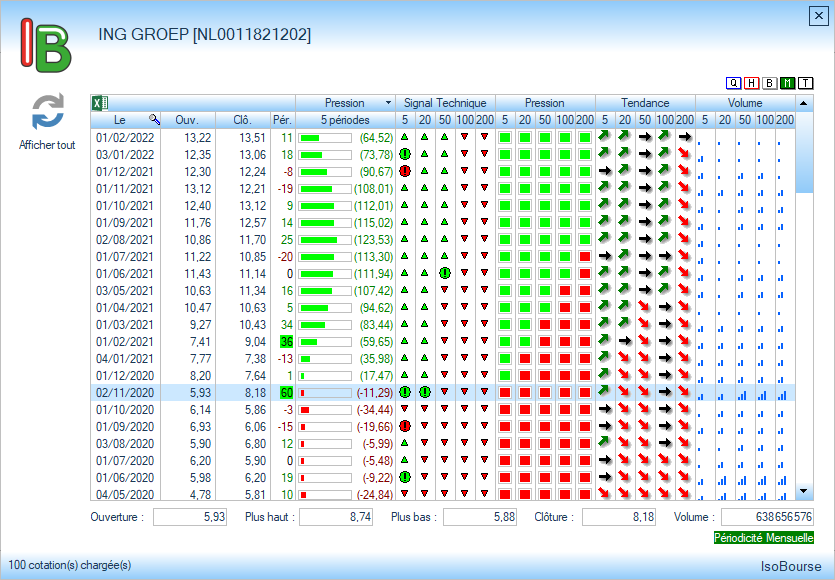This screenshot has height=580, width=835.
Task: Click the Périodicité Mensuelle label
Action: tap(764, 538)
